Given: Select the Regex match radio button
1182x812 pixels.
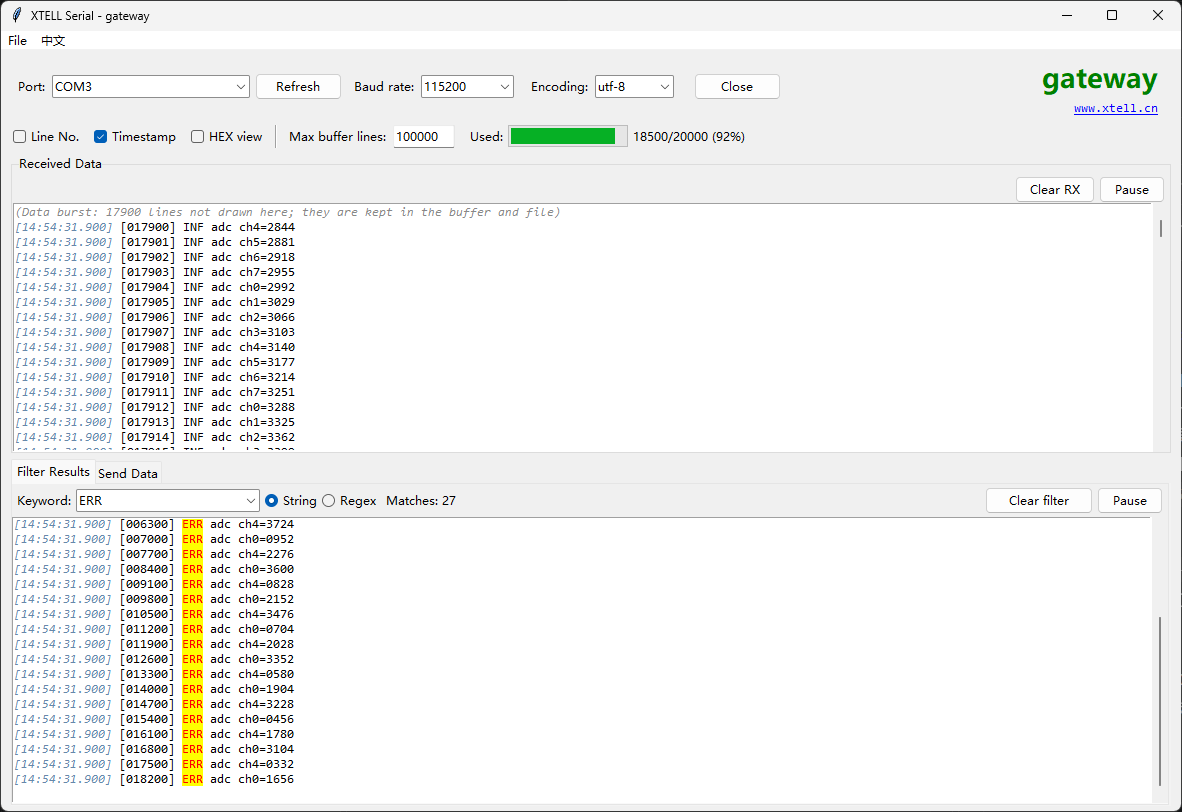Looking at the screenshot, I should click(329, 501).
